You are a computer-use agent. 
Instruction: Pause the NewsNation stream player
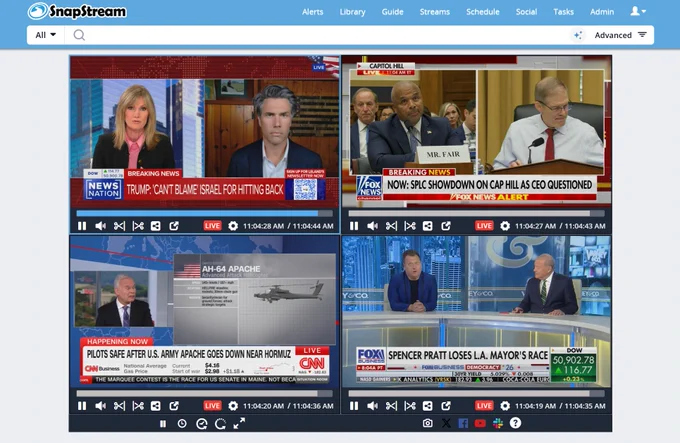[82, 226]
